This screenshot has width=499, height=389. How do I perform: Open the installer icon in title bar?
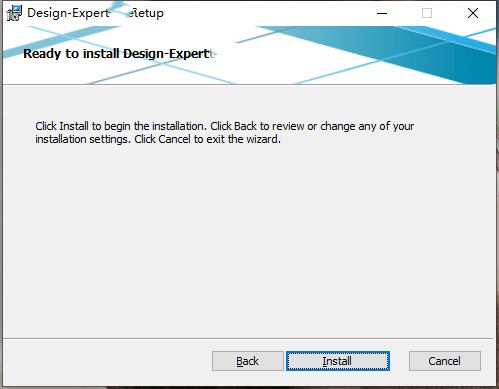pyautogui.click(x=14, y=13)
